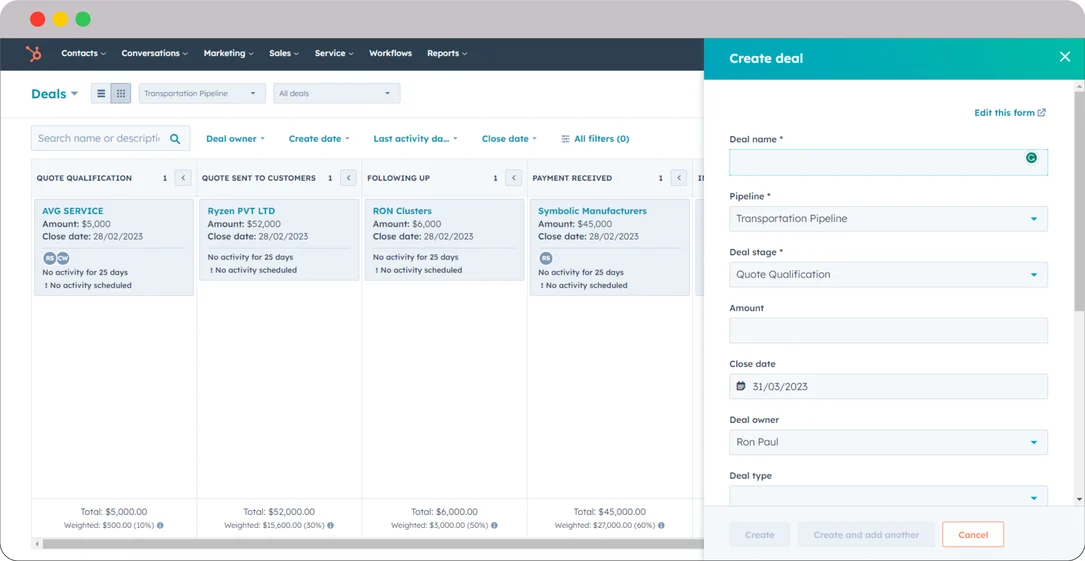This screenshot has width=1085, height=561.
Task: Open the Last activity date filter
Action: click(415, 138)
